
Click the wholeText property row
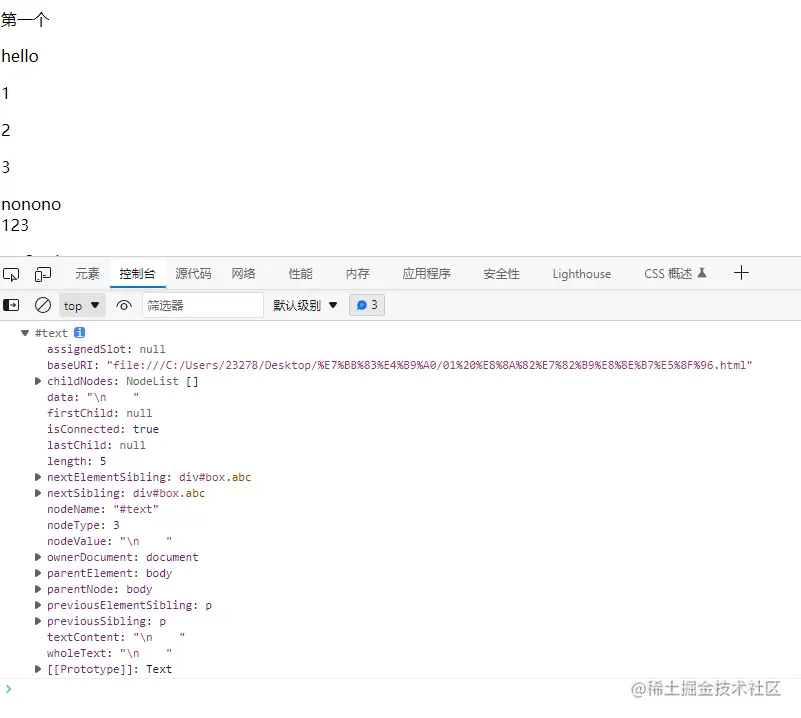click(109, 653)
